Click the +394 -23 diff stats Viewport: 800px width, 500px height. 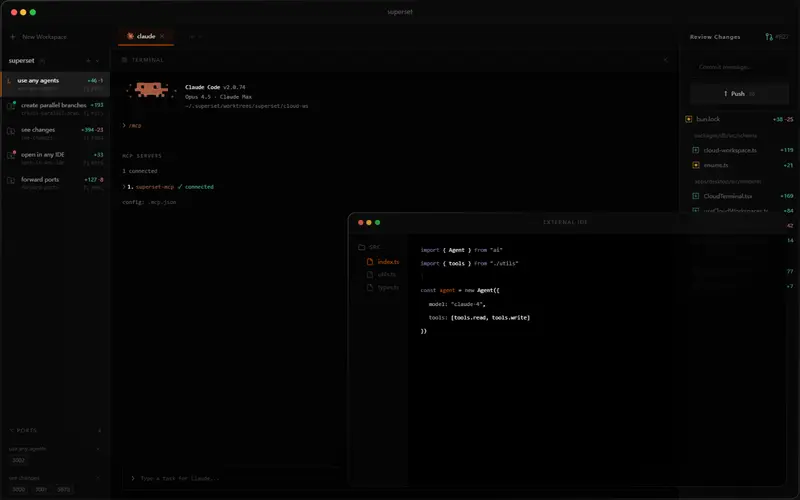(92, 130)
